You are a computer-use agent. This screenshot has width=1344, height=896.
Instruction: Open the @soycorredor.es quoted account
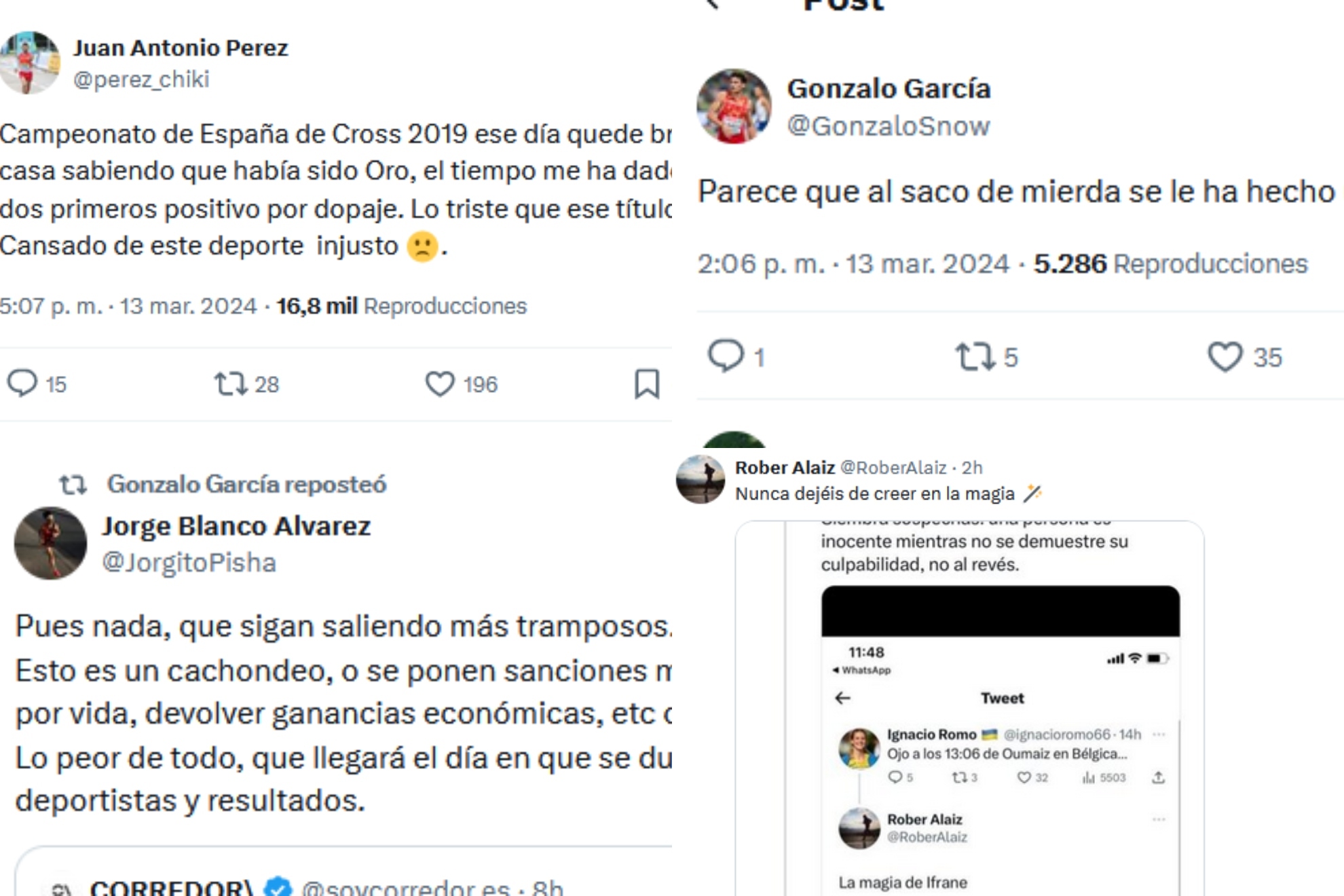(x=405, y=887)
